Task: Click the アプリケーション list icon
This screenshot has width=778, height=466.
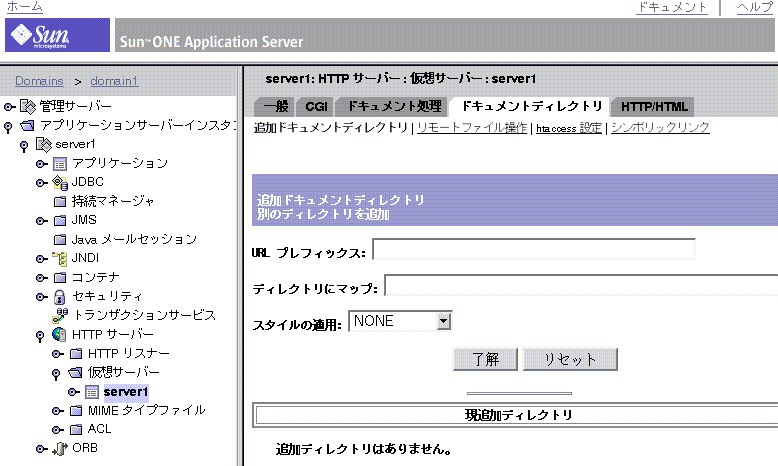Action: click(60, 164)
